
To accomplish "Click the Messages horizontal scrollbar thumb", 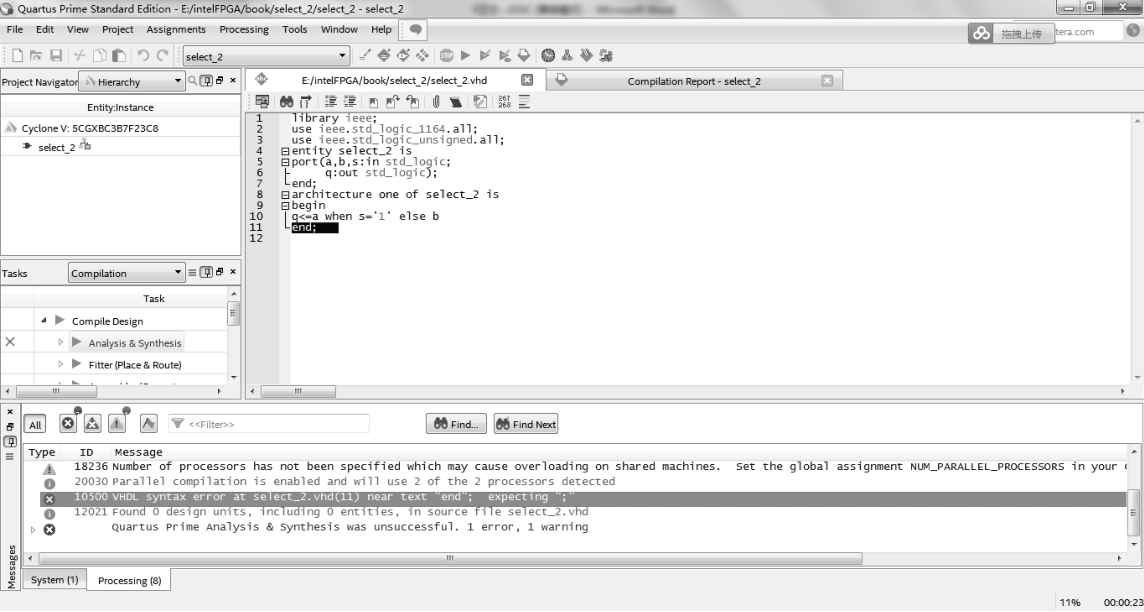I will [450, 559].
